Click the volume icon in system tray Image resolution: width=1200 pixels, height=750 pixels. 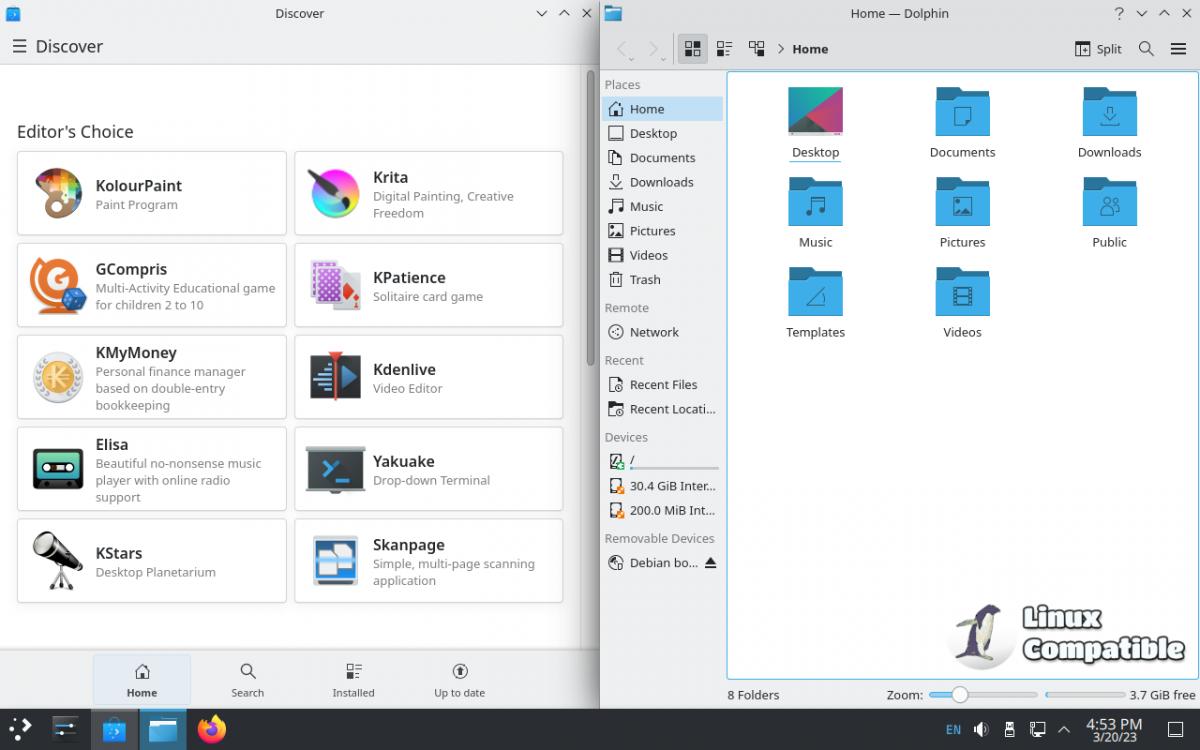982,730
